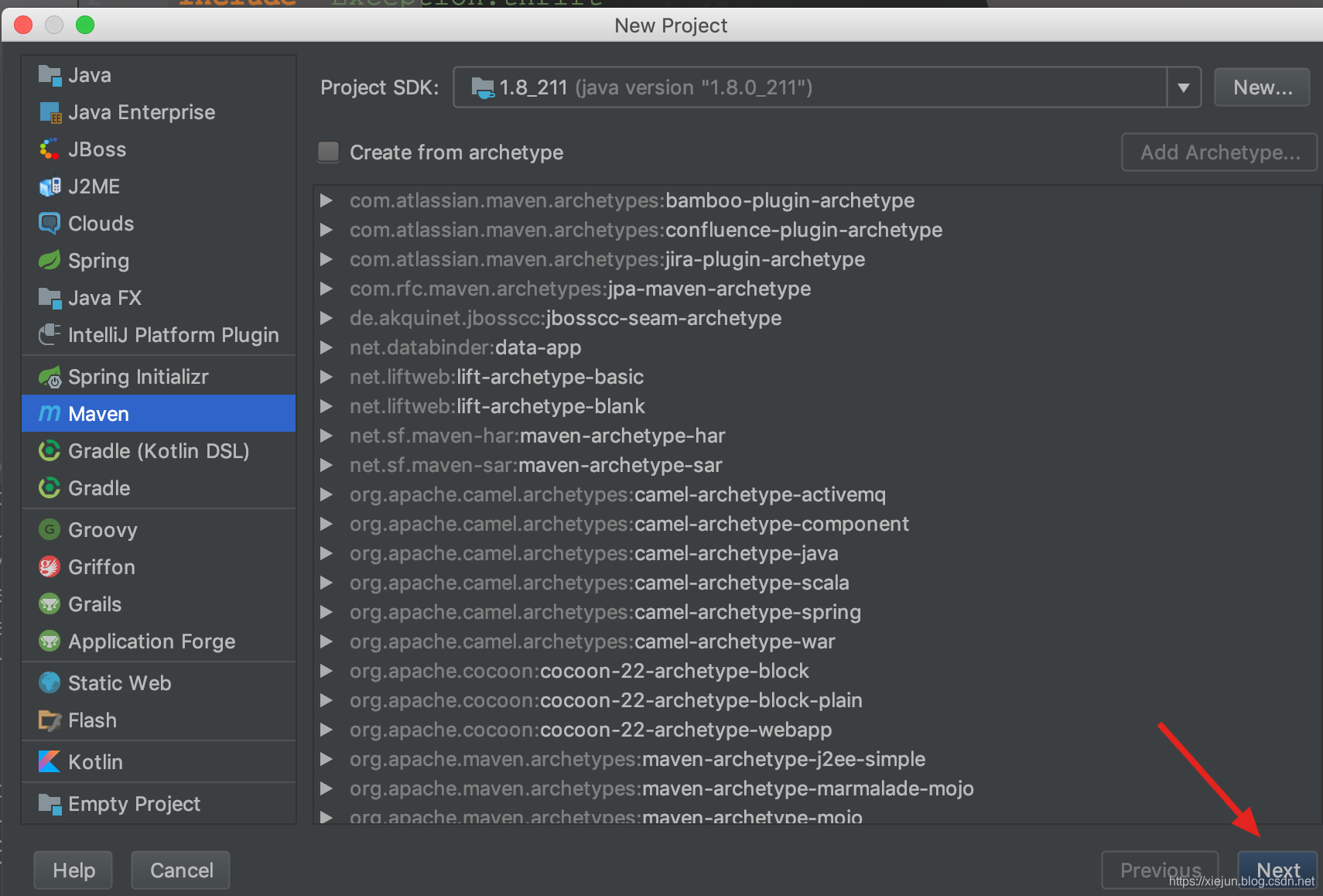Select lift-archetype-blank row
The height and width of the screenshot is (896, 1323).
(817, 406)
